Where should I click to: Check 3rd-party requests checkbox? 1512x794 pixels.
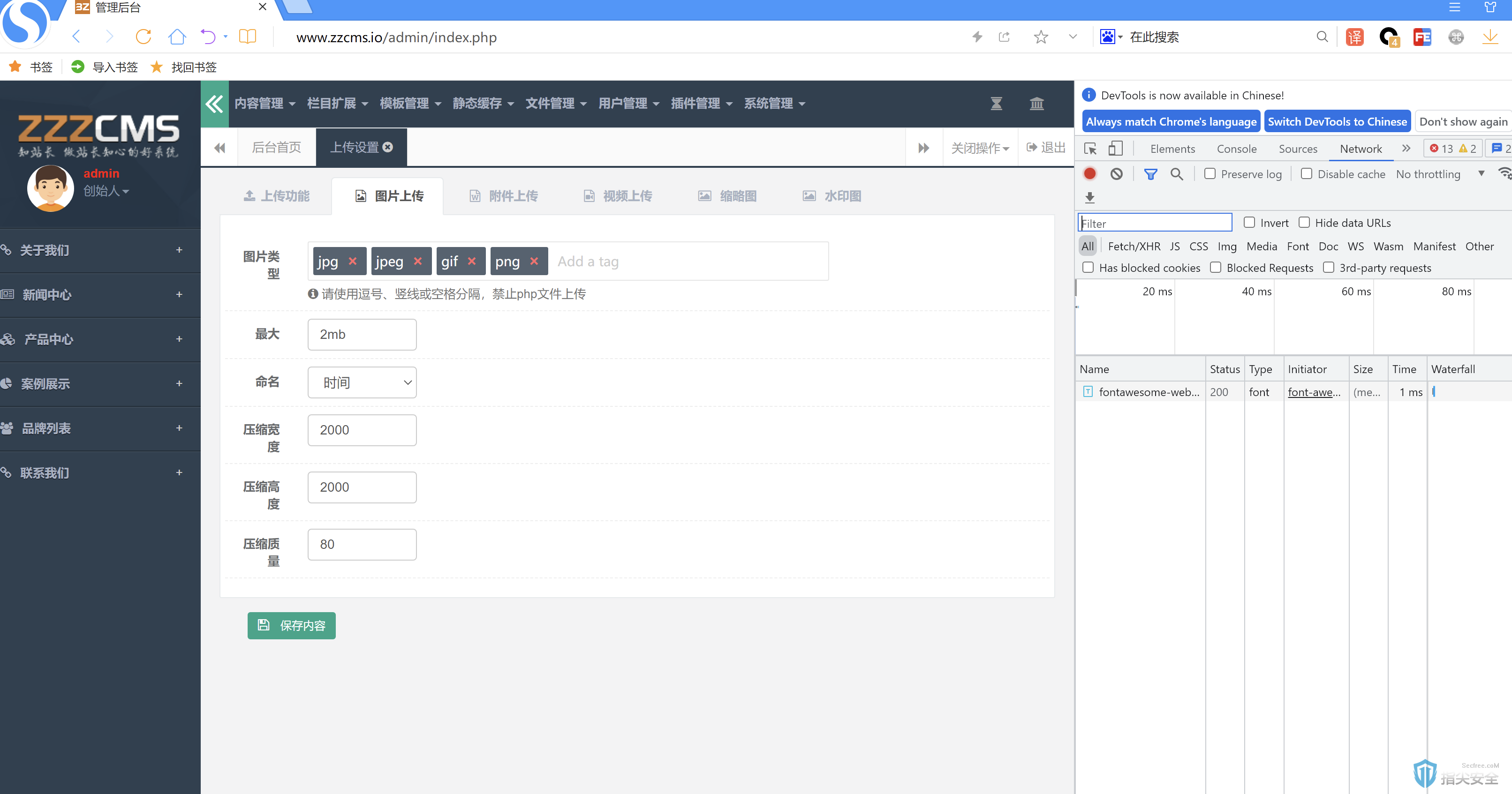click(x=1329, y=268)
